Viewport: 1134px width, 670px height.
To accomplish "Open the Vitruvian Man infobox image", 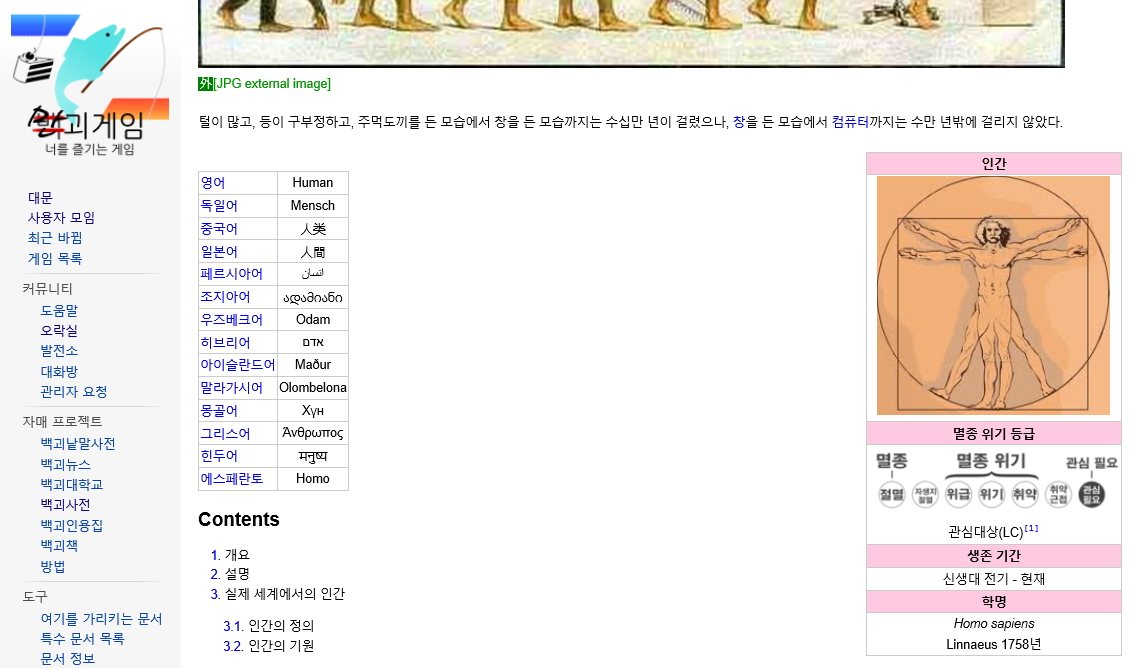I will 993,295.
